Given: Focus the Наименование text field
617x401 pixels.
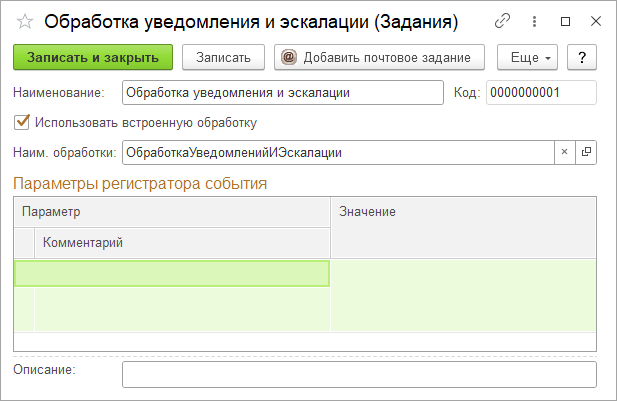Looking at the screenshot, I should pos(281,93).
